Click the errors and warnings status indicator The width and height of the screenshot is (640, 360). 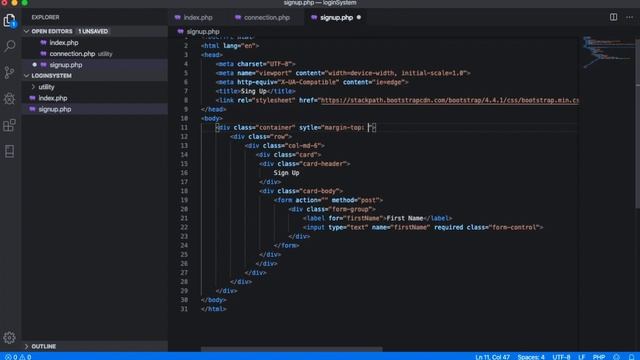18,357
